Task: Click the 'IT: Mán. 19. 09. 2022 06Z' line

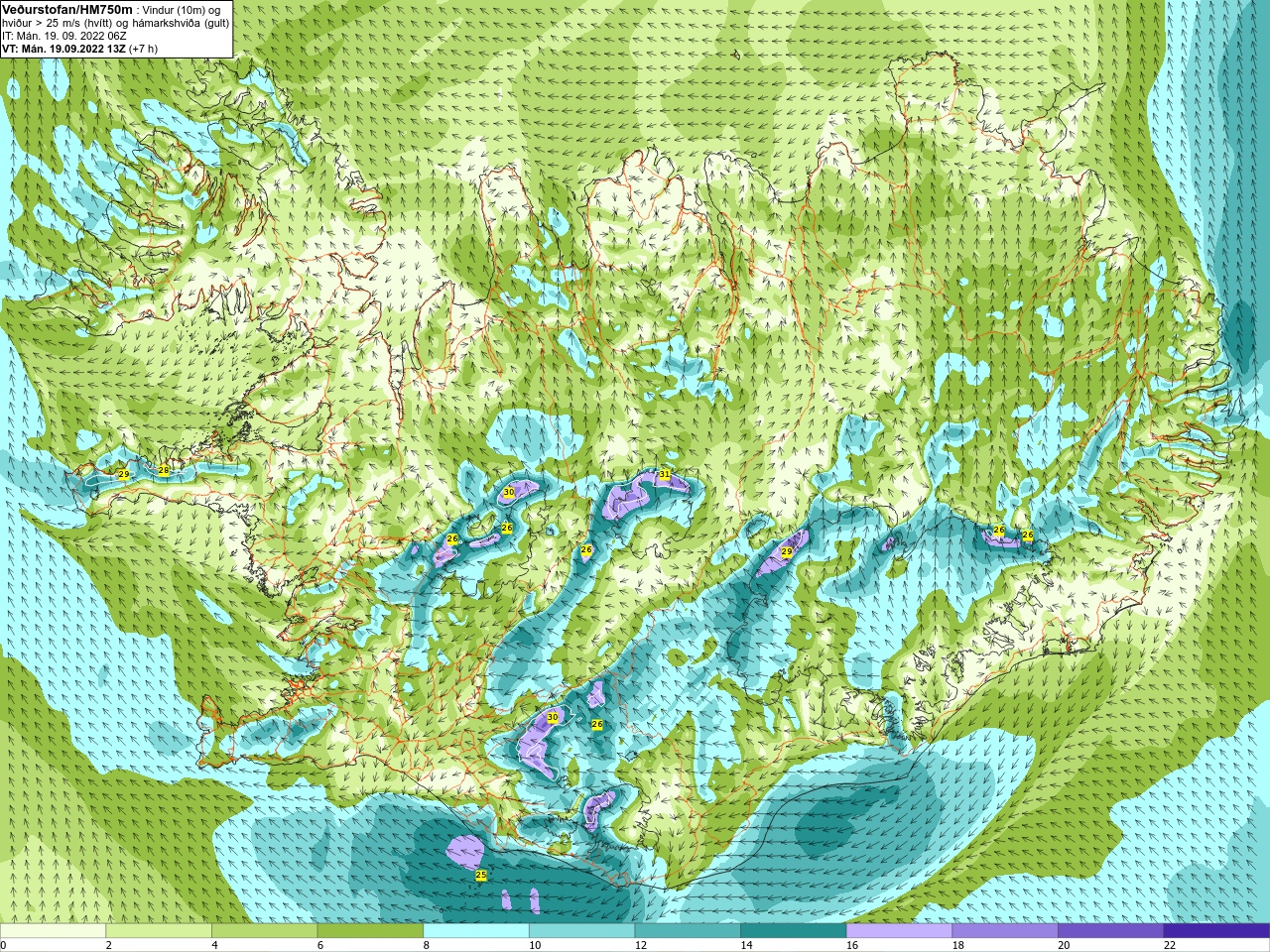Action: 64,36
